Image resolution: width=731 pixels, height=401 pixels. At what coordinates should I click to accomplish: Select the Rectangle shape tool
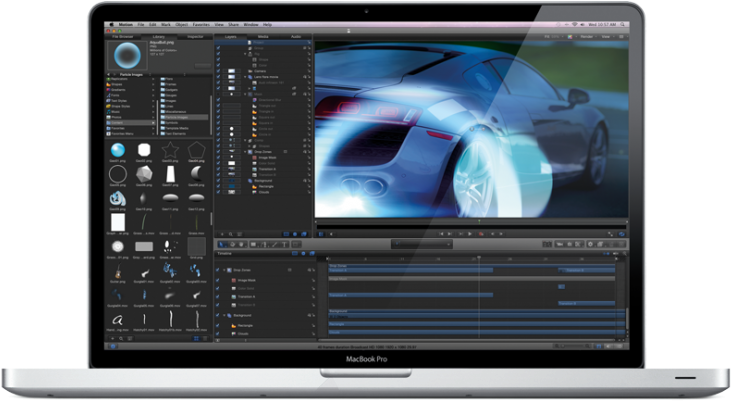pos(254,244)
